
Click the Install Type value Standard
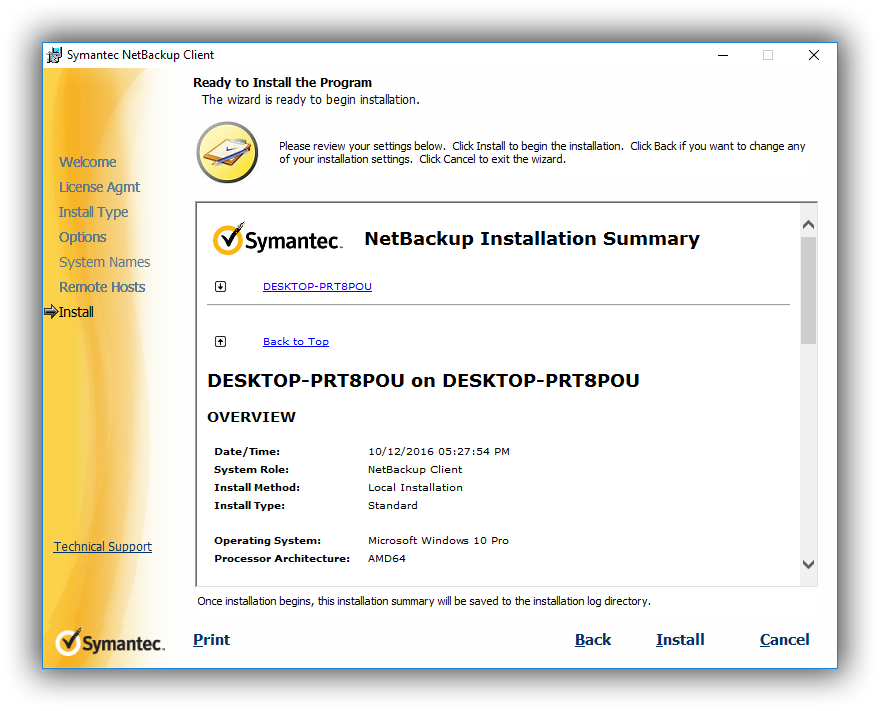(x=393, y=506)
